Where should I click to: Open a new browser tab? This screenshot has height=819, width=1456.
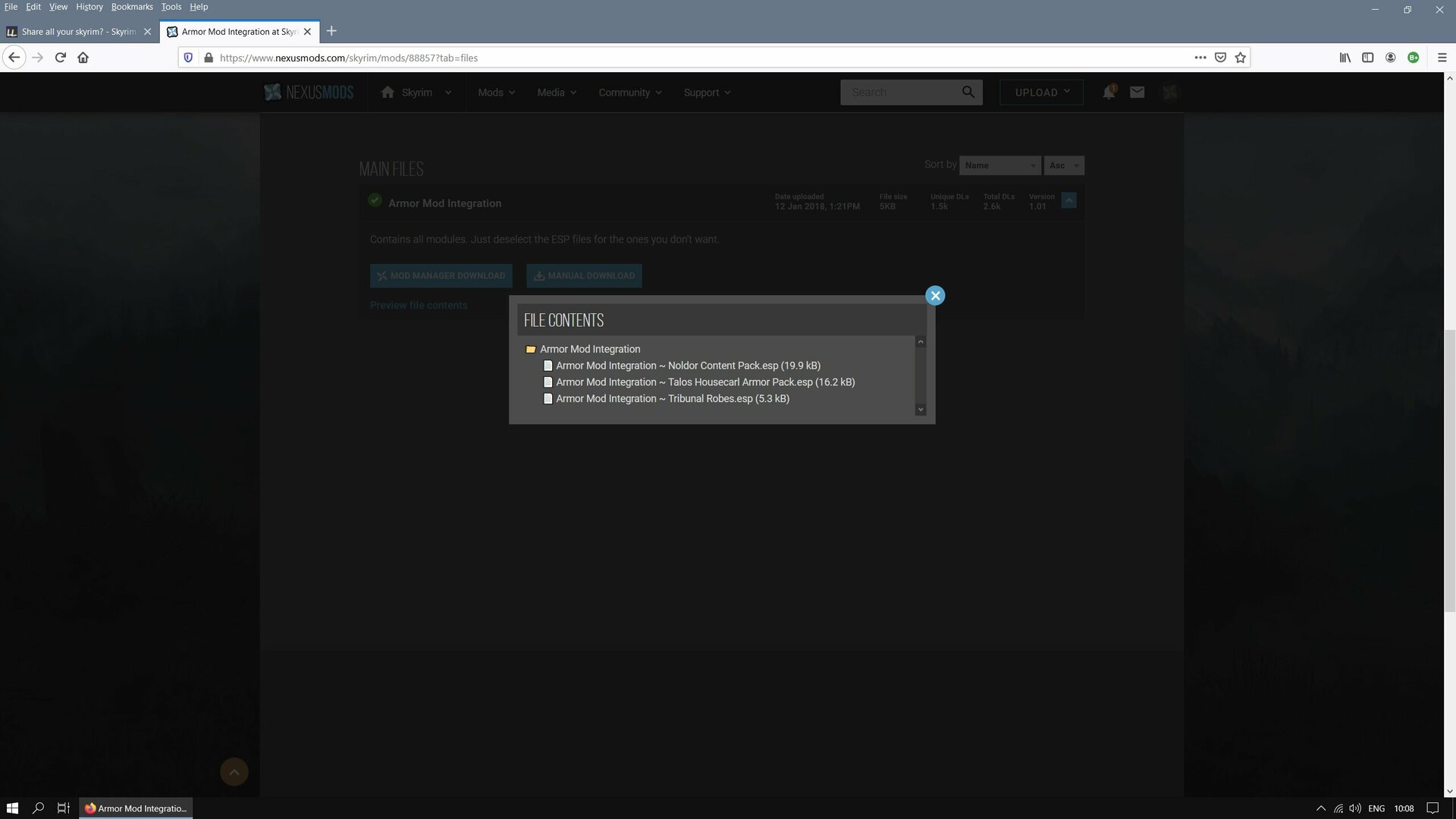[x=331, y=31]
